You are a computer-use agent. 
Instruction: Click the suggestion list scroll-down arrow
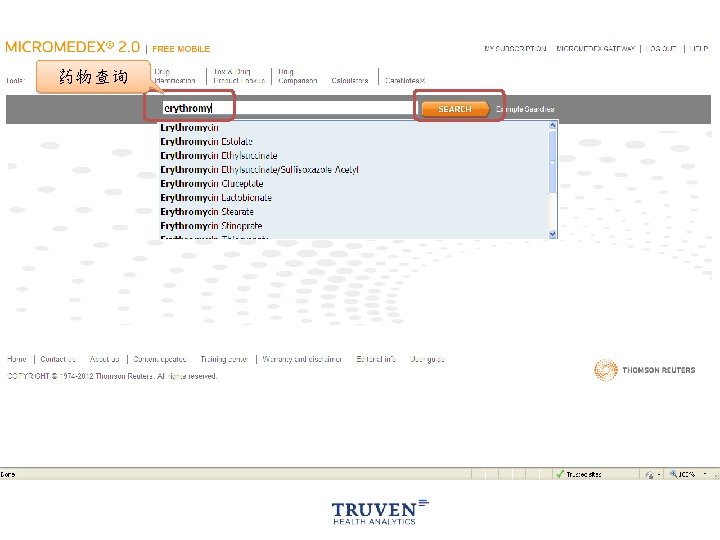[553, 234]
